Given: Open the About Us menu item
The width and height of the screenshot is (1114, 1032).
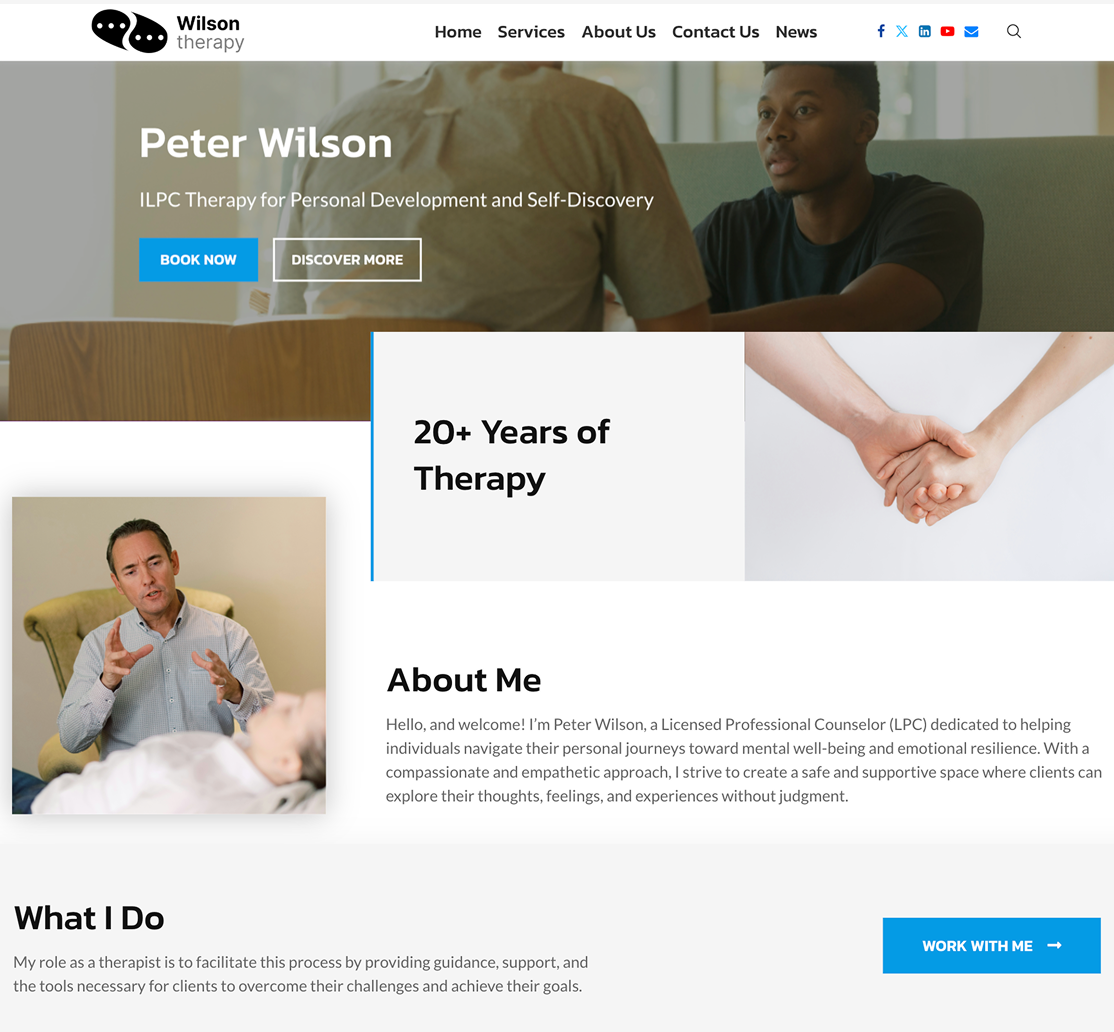Looking at the screenshot, I should [x=618, y=32].
